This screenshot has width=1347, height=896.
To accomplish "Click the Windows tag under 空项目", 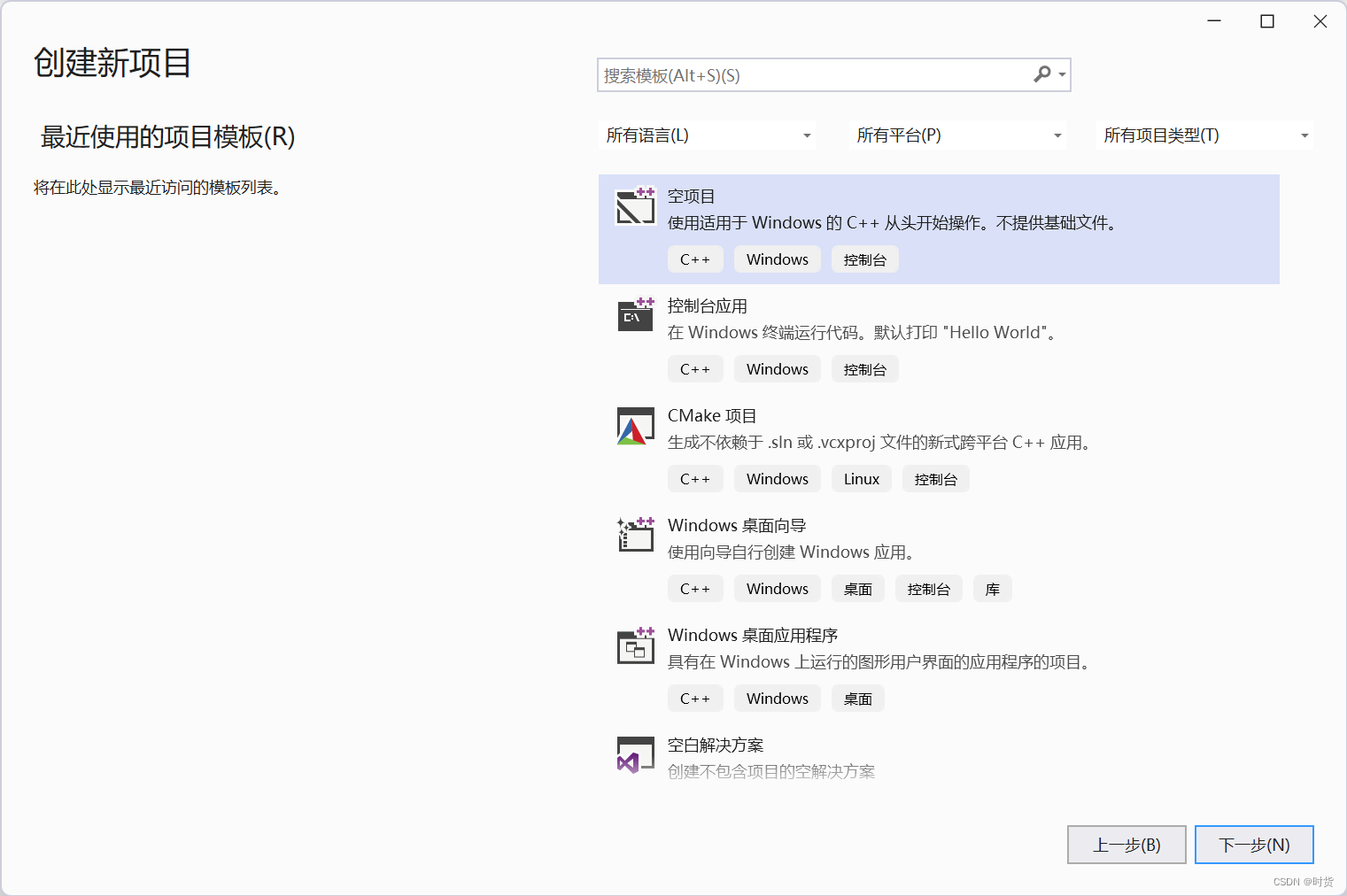I will click(778, 259).
